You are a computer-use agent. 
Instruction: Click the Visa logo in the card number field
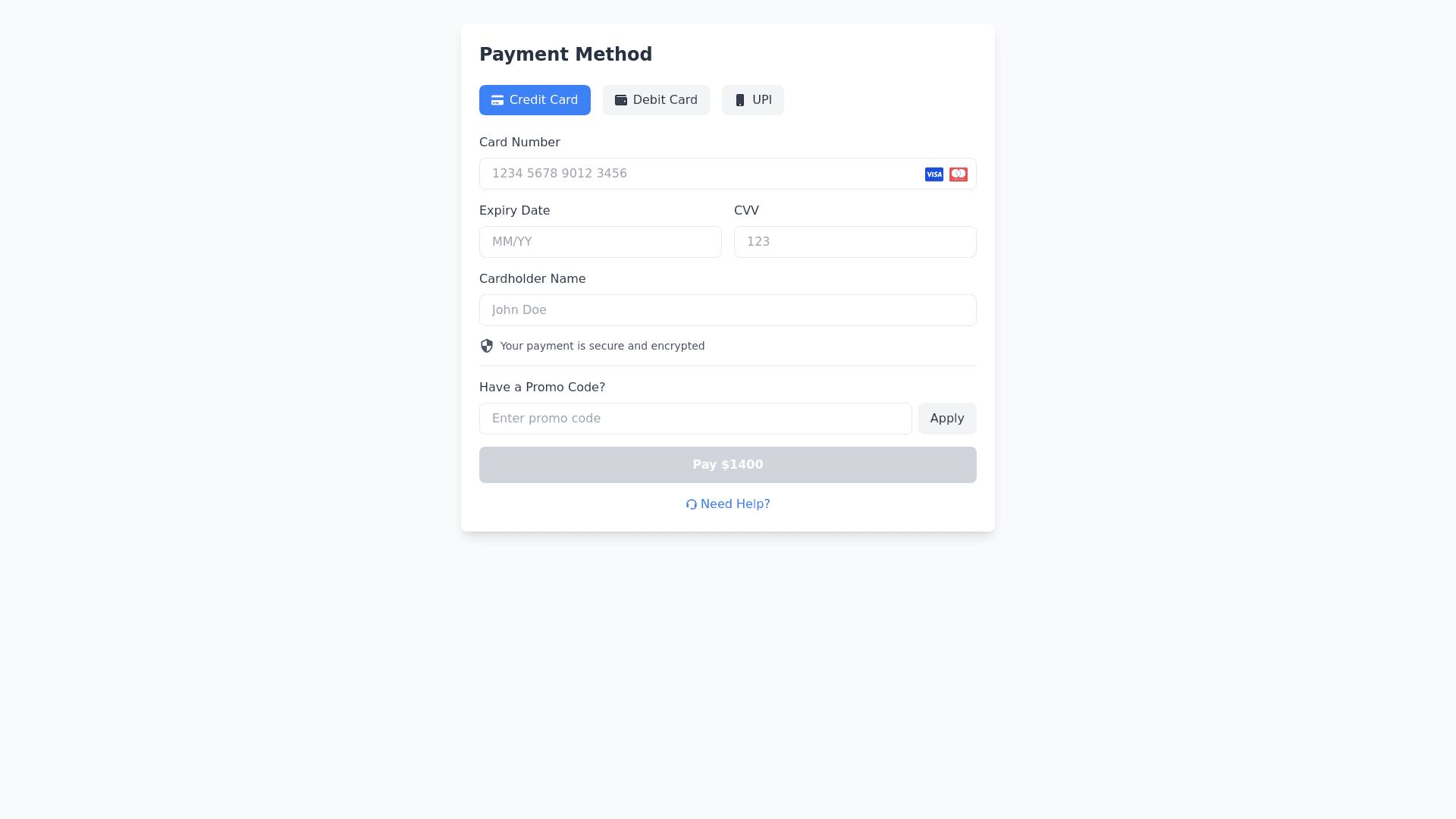click(x=934, y=174)
